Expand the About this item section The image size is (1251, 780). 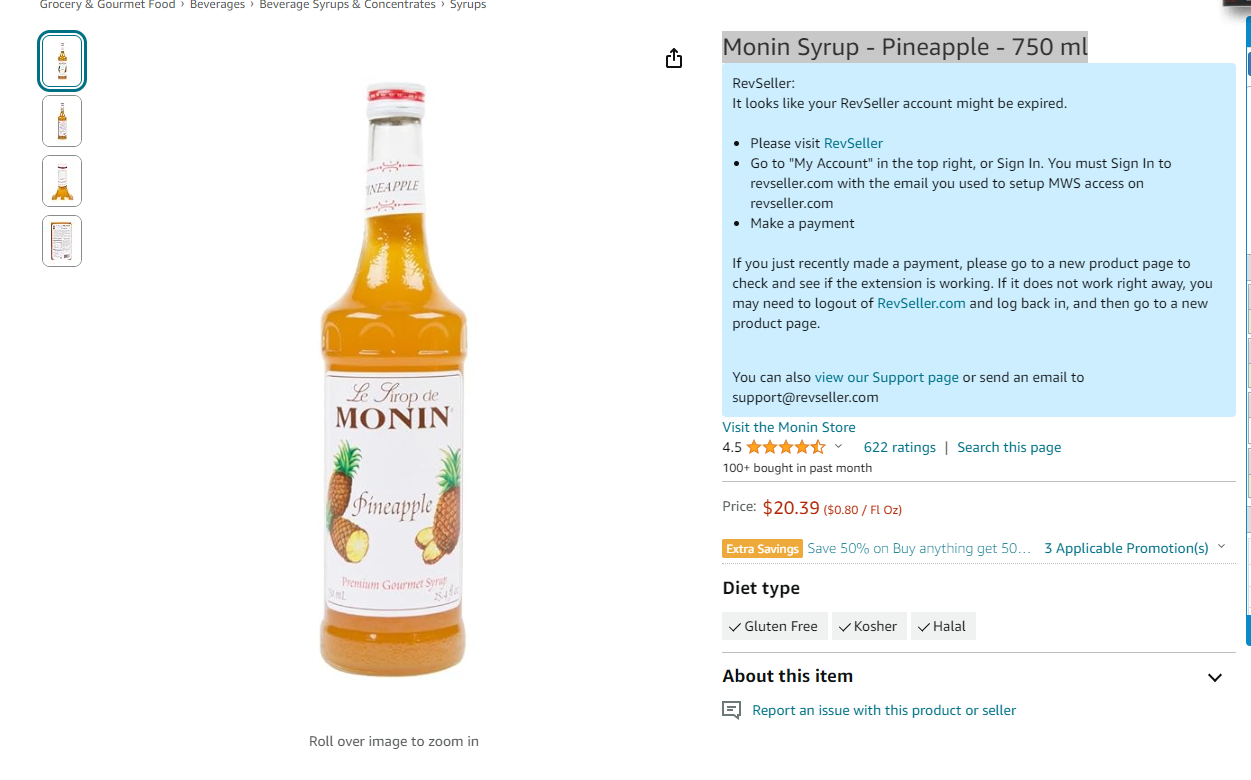(x=1214, y=677)
